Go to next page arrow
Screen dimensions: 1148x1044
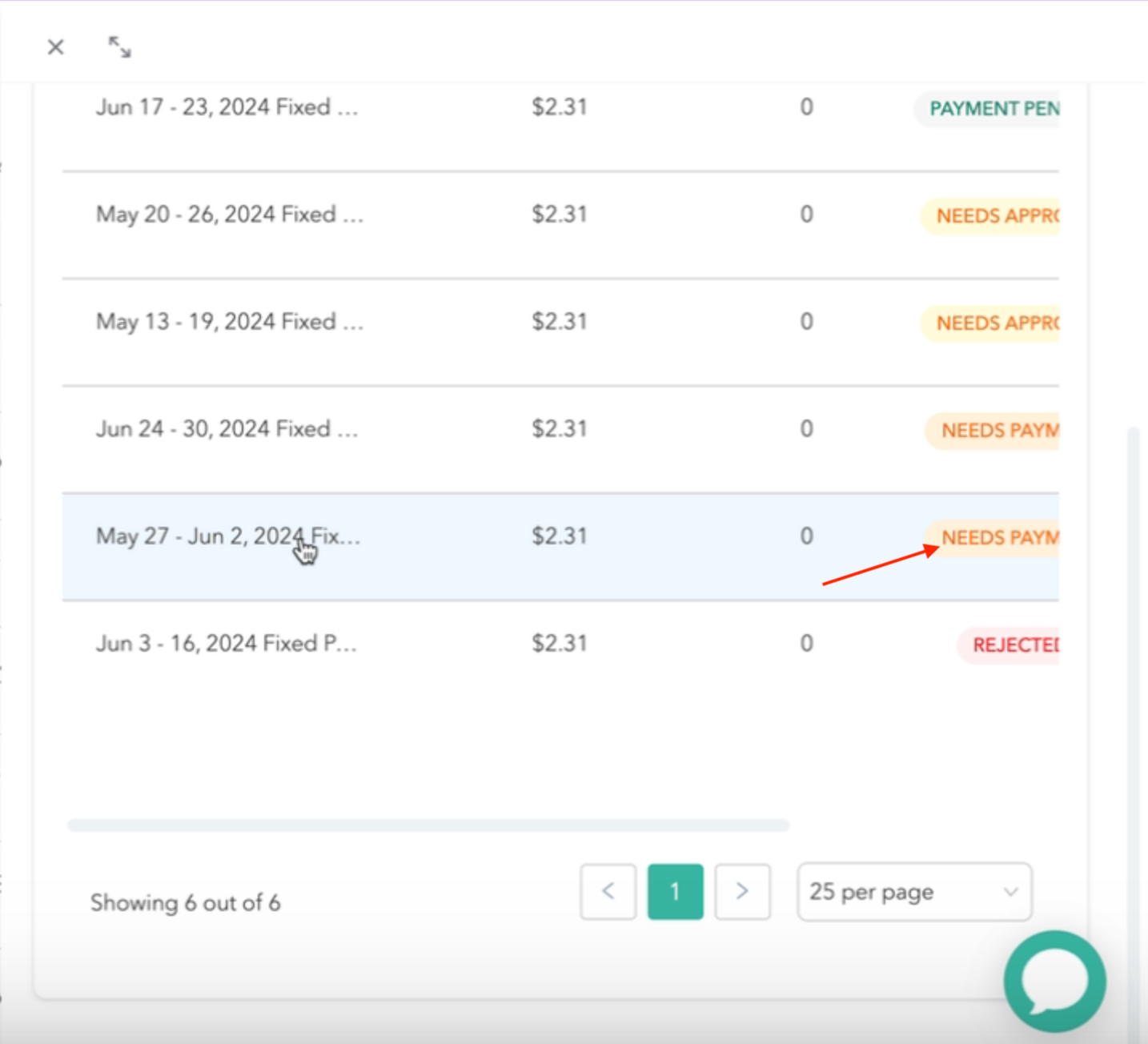(742, 891)
